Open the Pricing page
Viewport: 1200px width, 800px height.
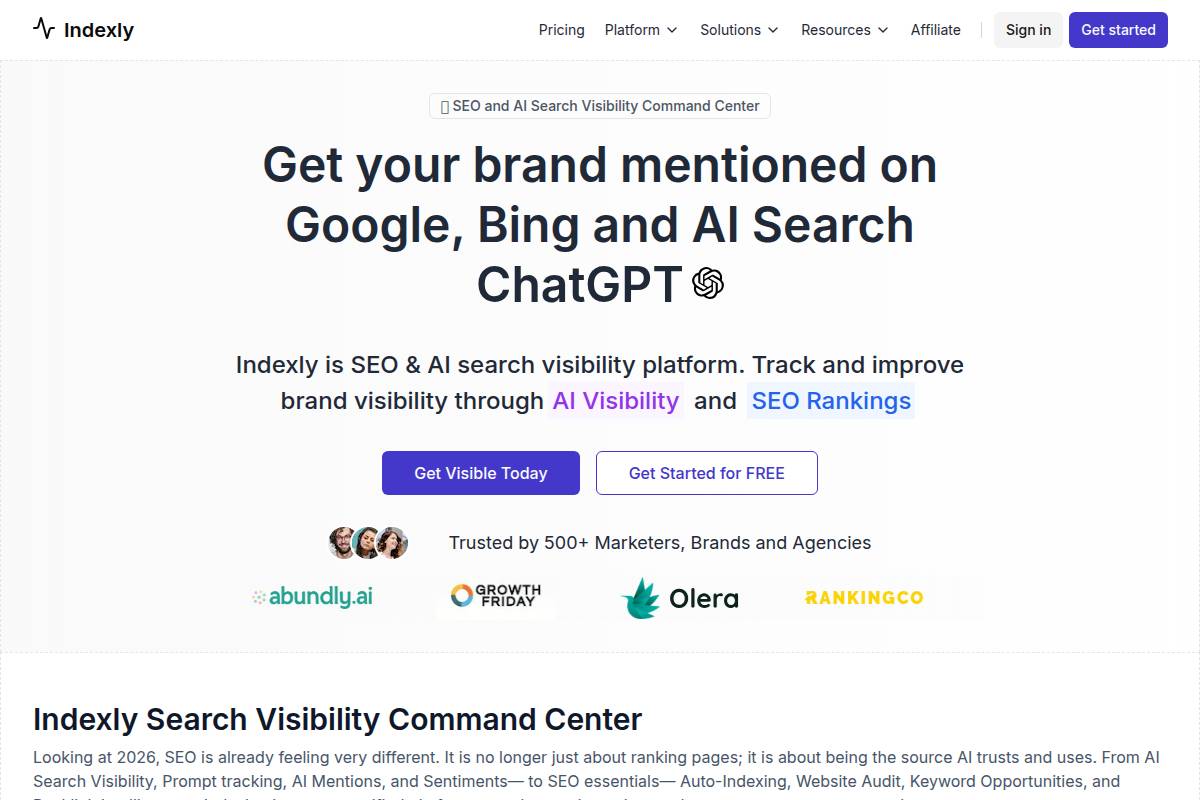561,30
